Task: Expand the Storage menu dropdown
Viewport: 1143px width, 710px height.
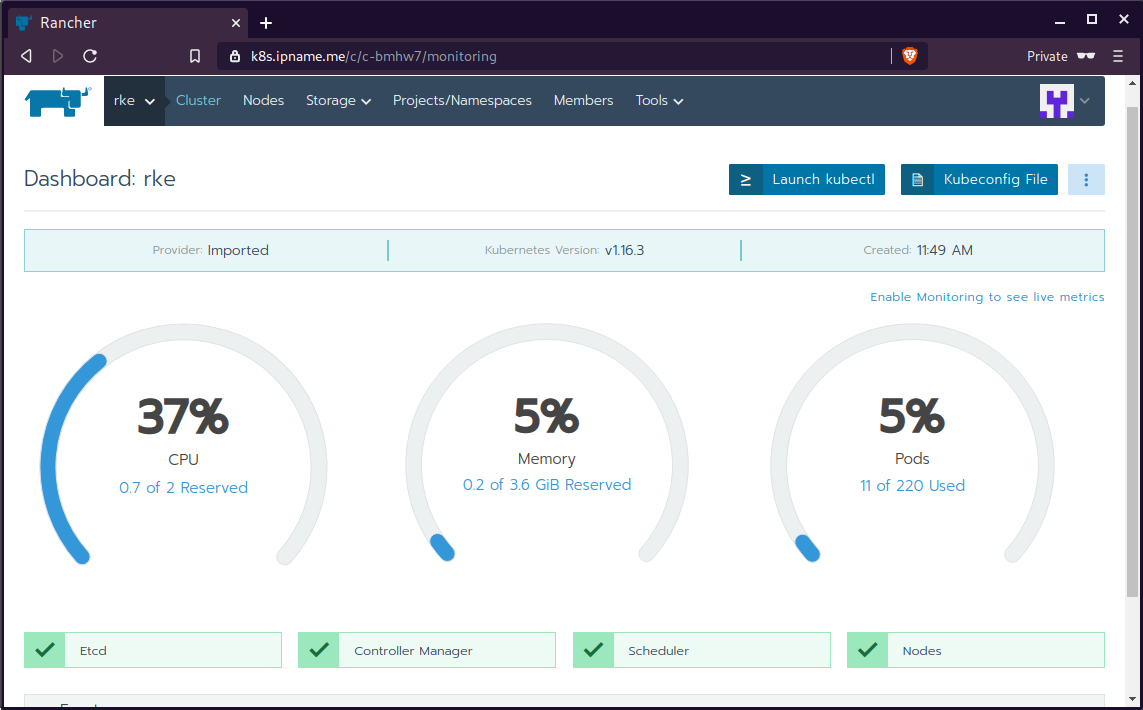Action: 338,101
